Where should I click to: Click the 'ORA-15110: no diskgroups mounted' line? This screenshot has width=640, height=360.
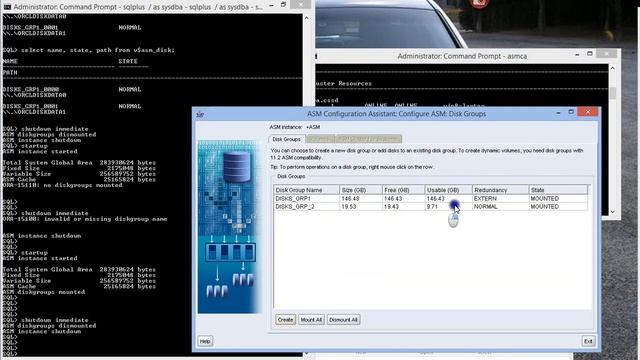point(62,185)
